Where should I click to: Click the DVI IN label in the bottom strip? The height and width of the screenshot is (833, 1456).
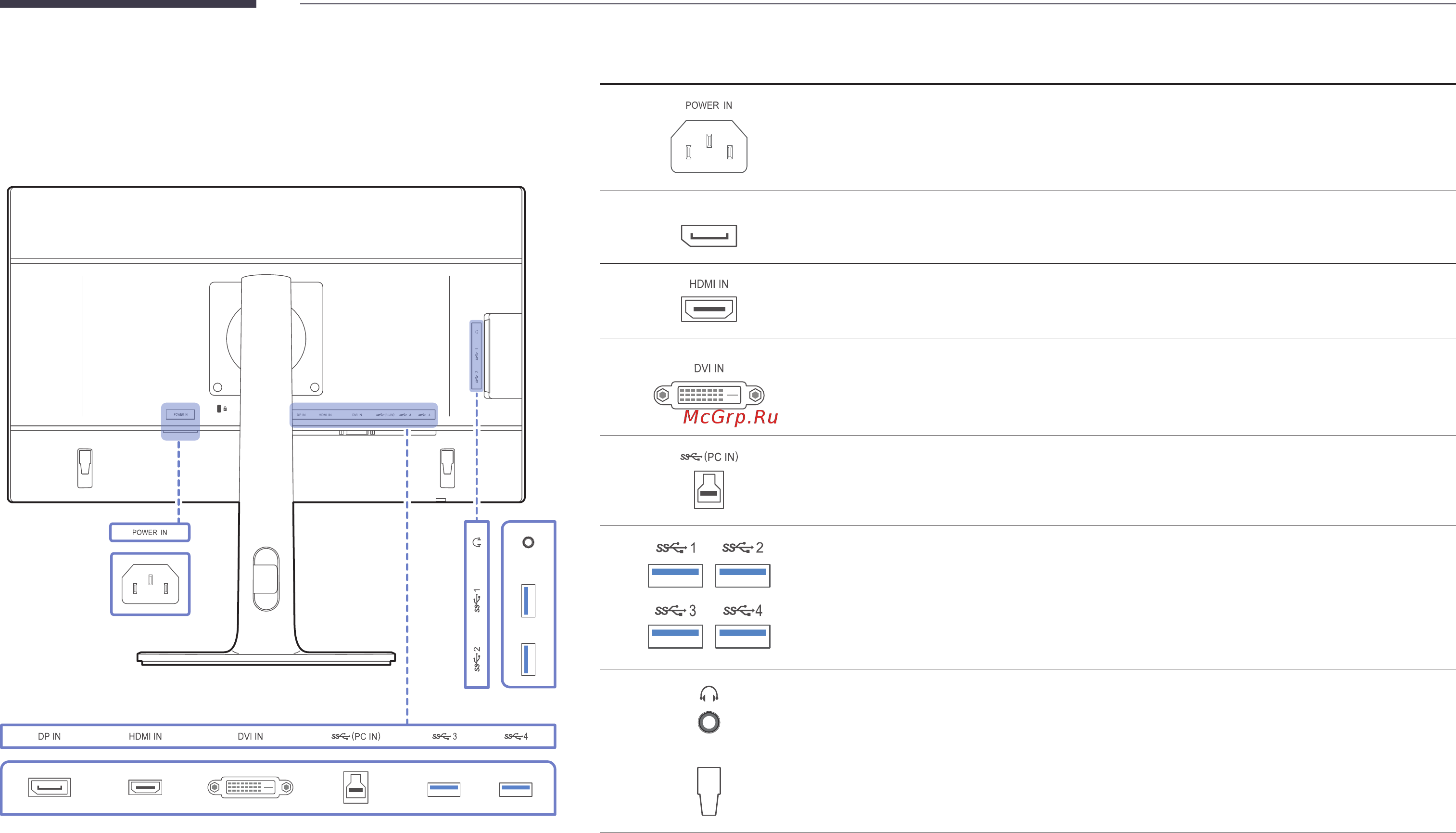click(251, 736)
